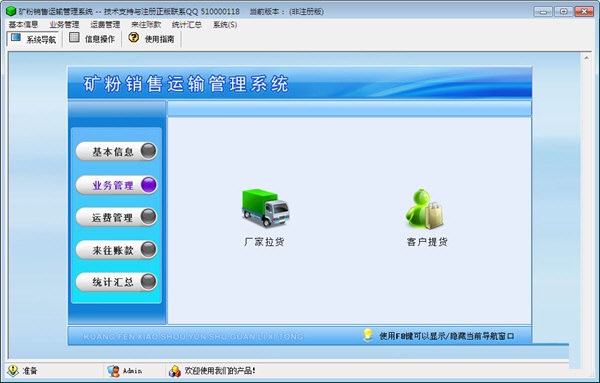This screenshot has height=383, width=600.
Task: Select 统计汇总 in the navigation sidebar
Action: pyautogui.click(x=116, y=282)
